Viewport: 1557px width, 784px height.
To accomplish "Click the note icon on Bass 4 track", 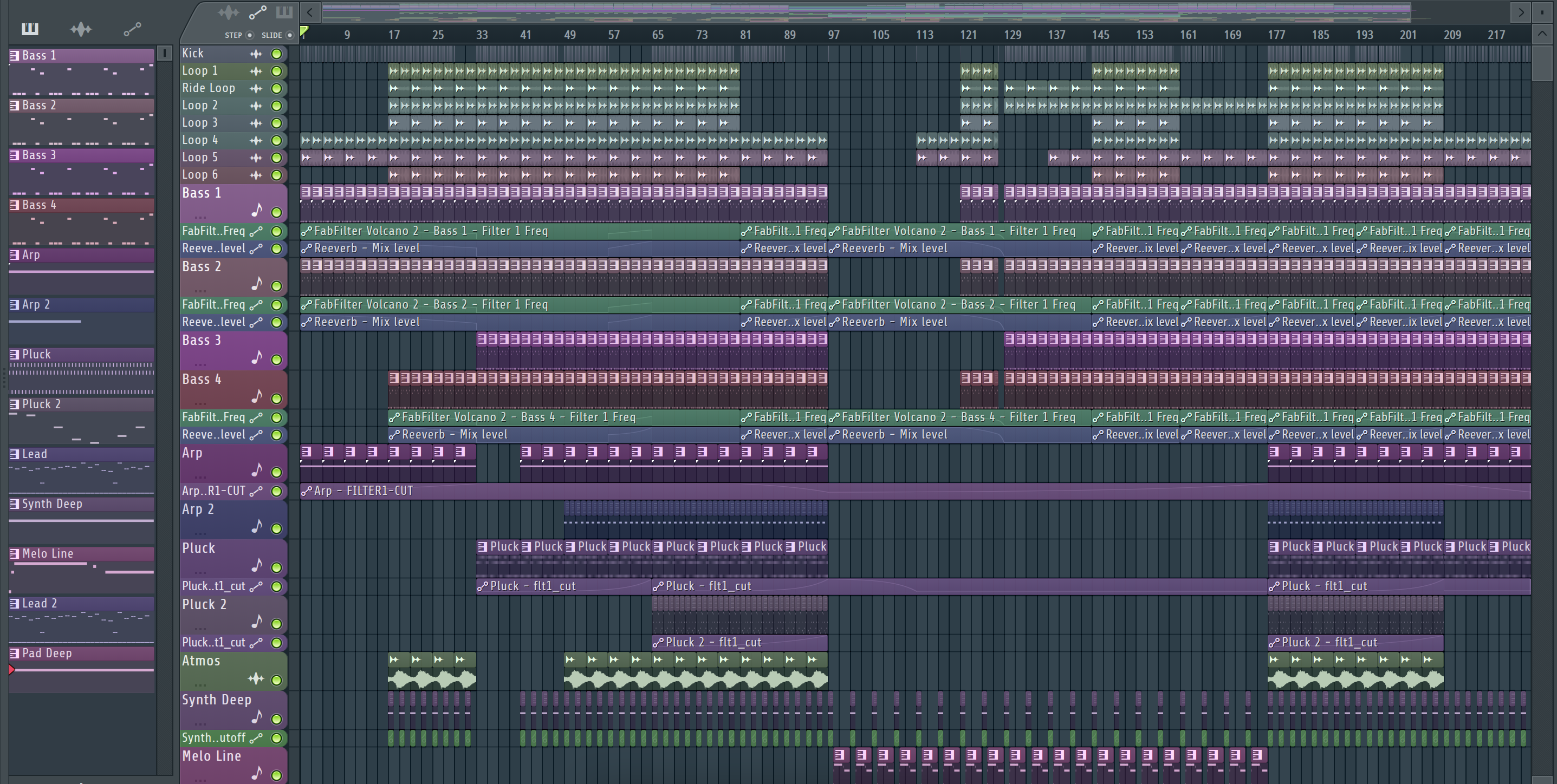I will [x=257, y=396].
